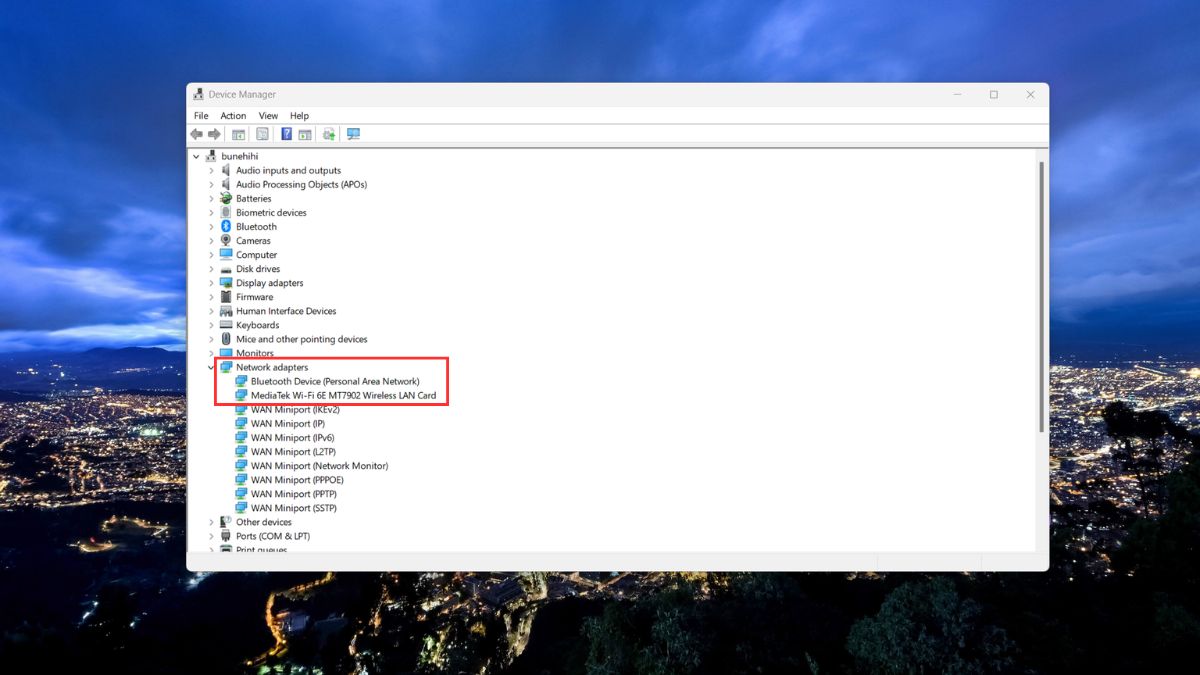Click the adapter icon beside MediaTek Wi-Fi 6E MT7902

[x=241, y=395]
